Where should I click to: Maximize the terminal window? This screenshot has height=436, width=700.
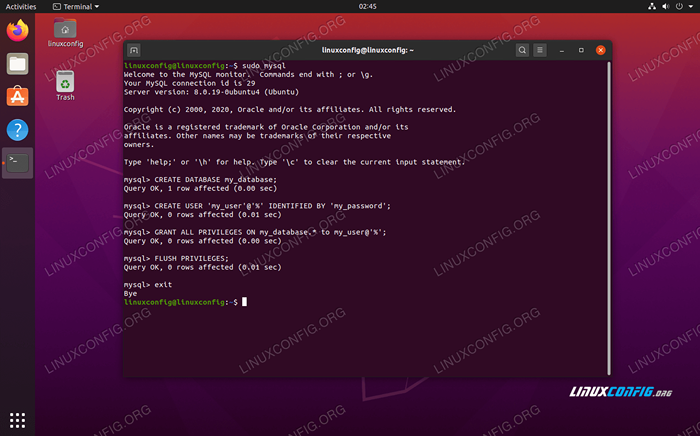click(x=581, y=50)
